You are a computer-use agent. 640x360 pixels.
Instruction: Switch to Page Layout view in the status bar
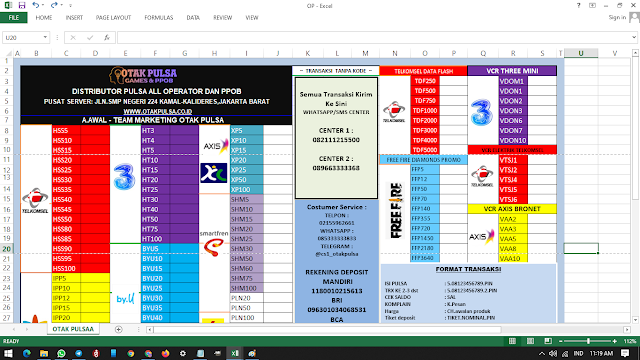pos(530,341)
